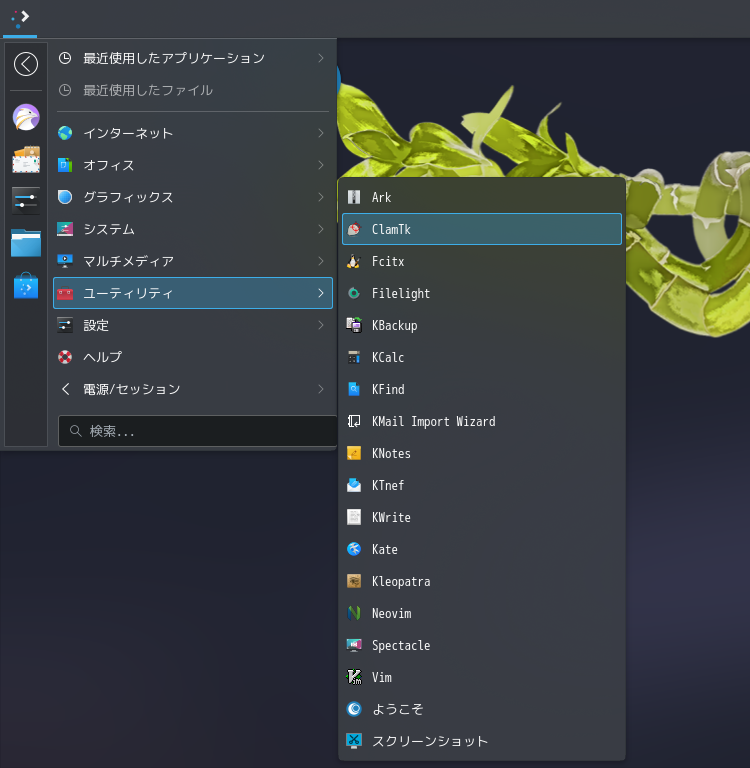
Task: Select 最近使用したファイル entry
Action: pyautogui.click(x=193, y=90)
